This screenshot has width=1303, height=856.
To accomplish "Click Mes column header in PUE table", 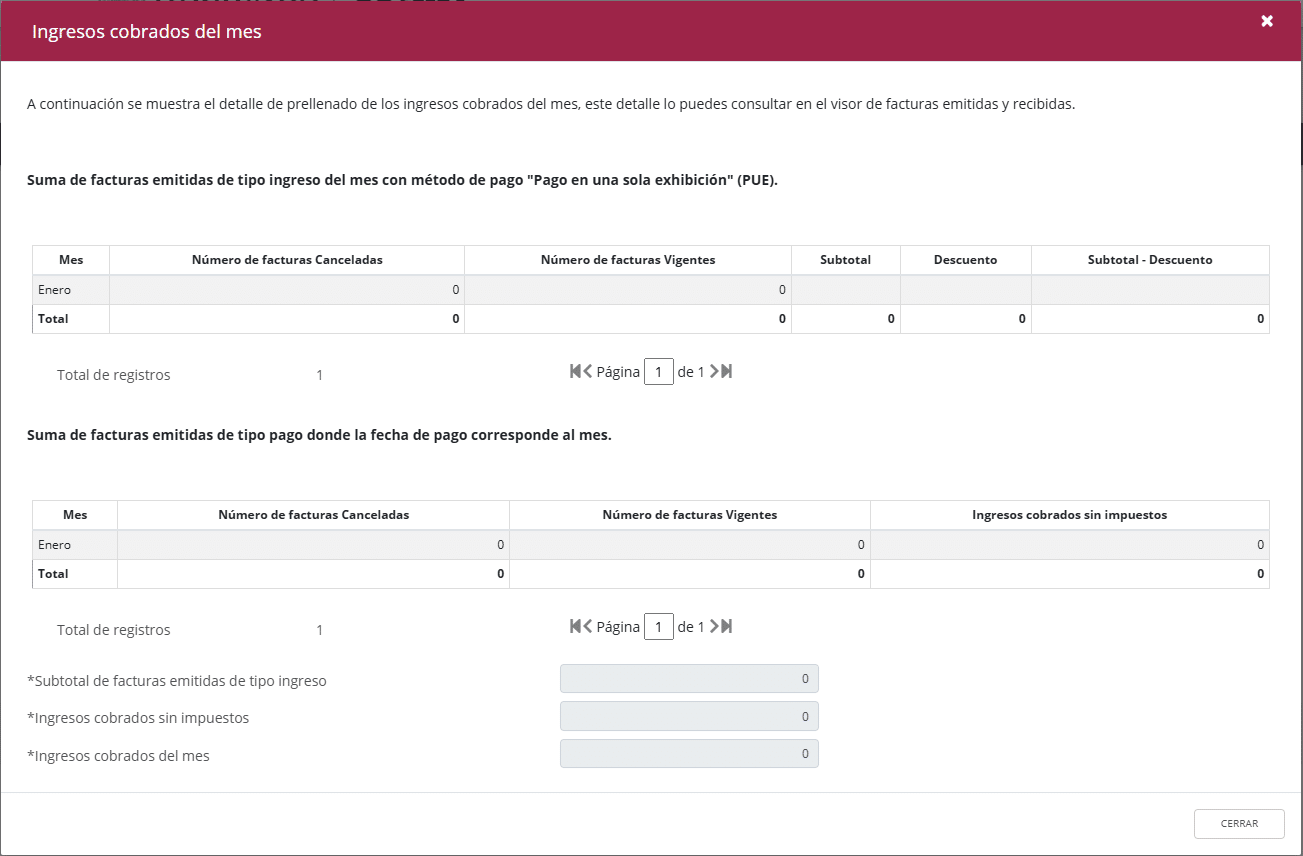I will click(71, 260).
